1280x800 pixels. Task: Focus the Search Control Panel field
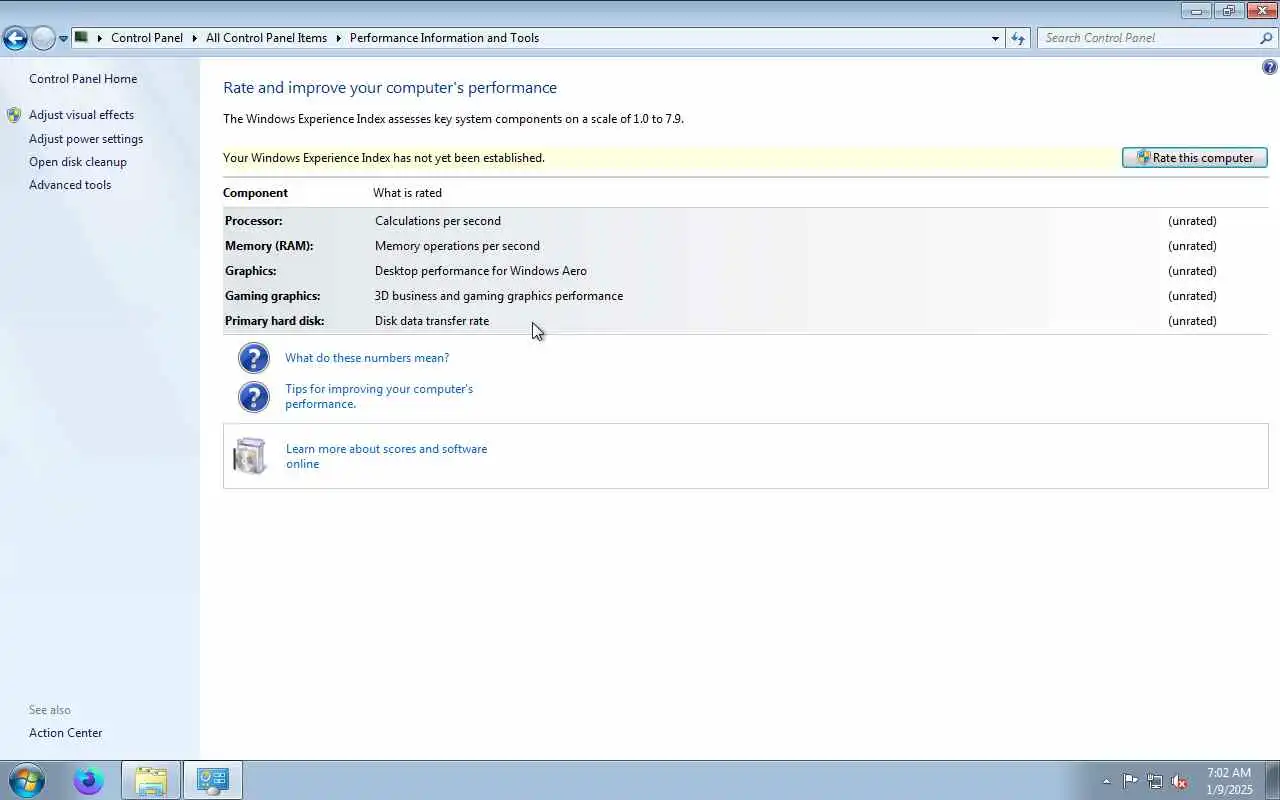click(x=1150, y=38)
